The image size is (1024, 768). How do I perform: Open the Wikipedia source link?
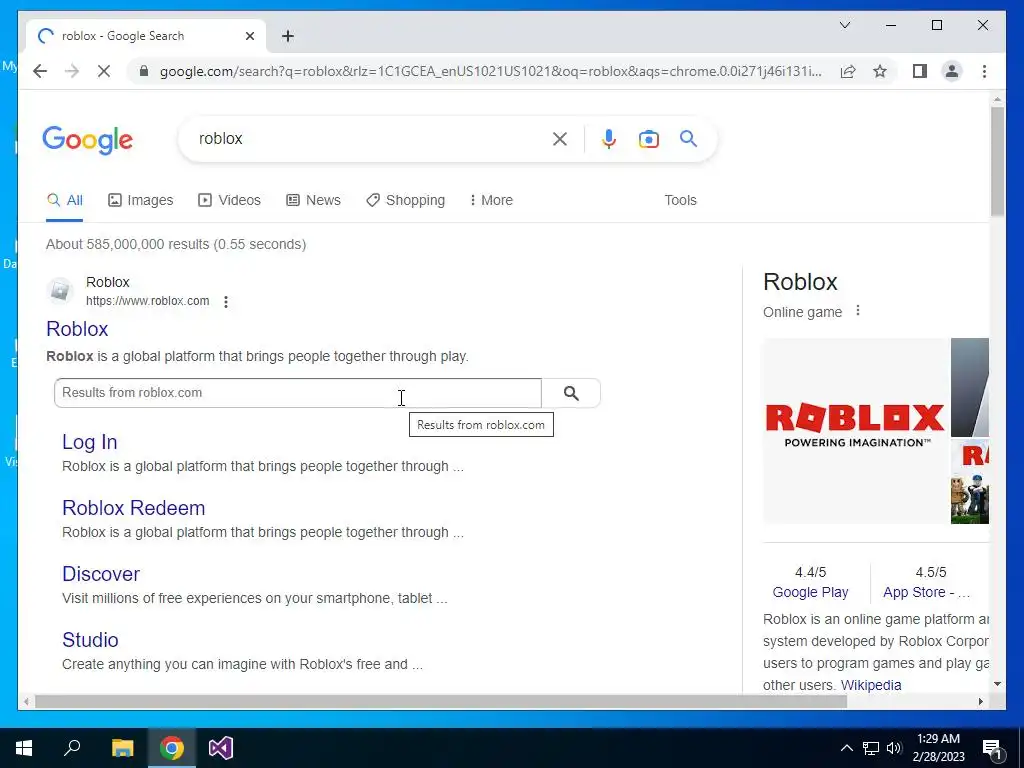click(x=871, y=685)
